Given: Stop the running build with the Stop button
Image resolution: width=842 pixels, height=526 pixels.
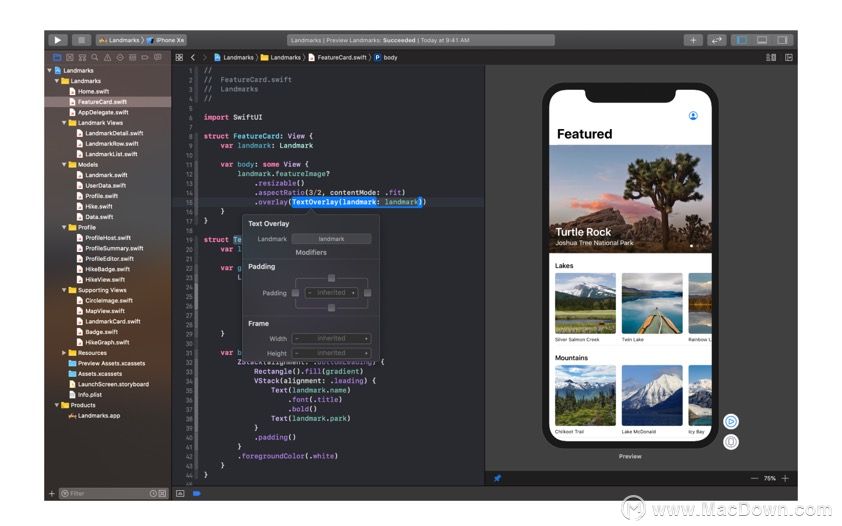Looking at the screenshot, I should (81, 40).
